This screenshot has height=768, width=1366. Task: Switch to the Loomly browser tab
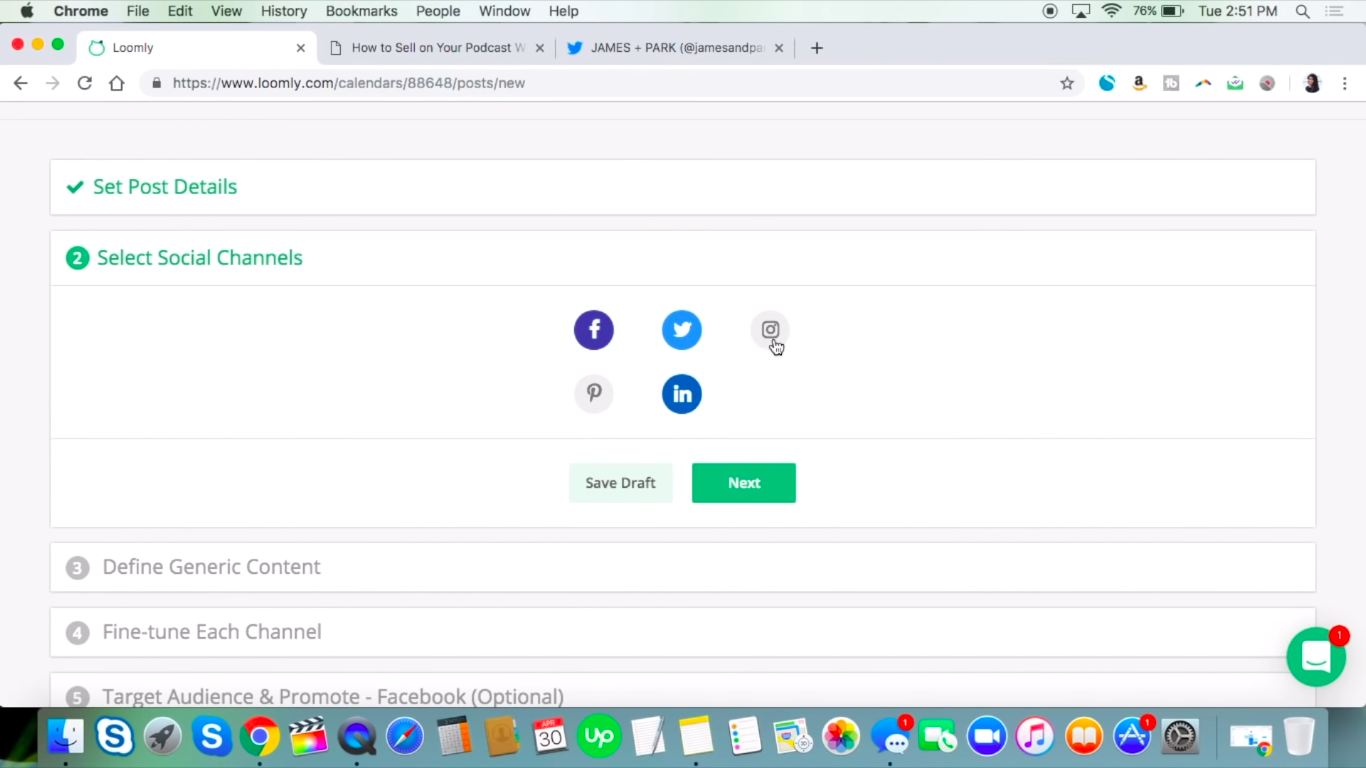click(197, 48)
